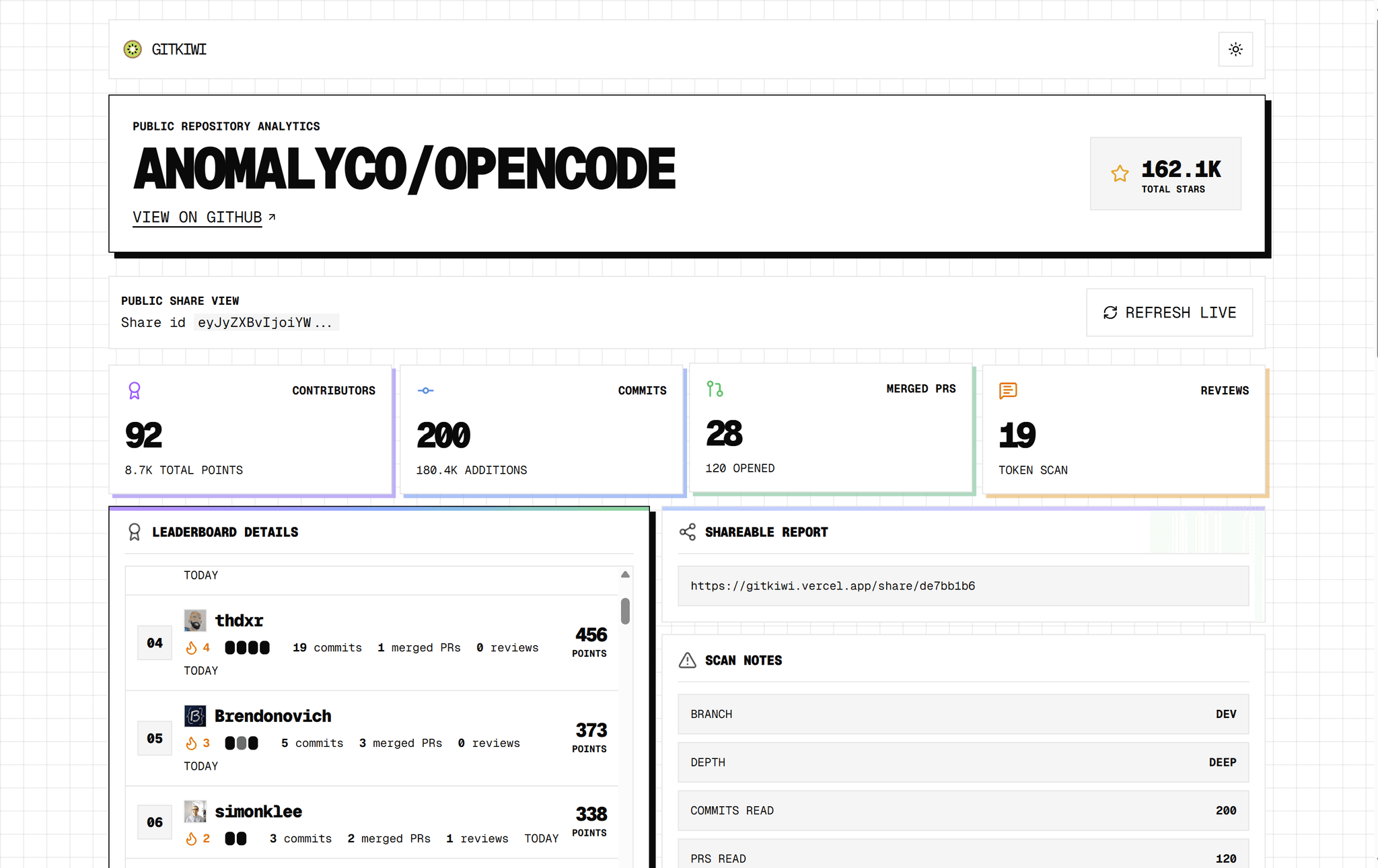Image resolution: width=1378 pixels, height=868 pixels.
Task: Click the 'TOKEN SCAN' text
Action: (x=1033, y=470)
